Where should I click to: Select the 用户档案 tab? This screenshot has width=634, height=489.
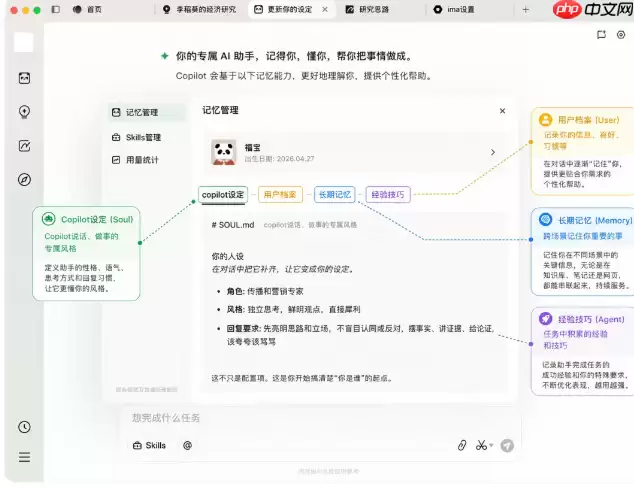pos(280,195)
